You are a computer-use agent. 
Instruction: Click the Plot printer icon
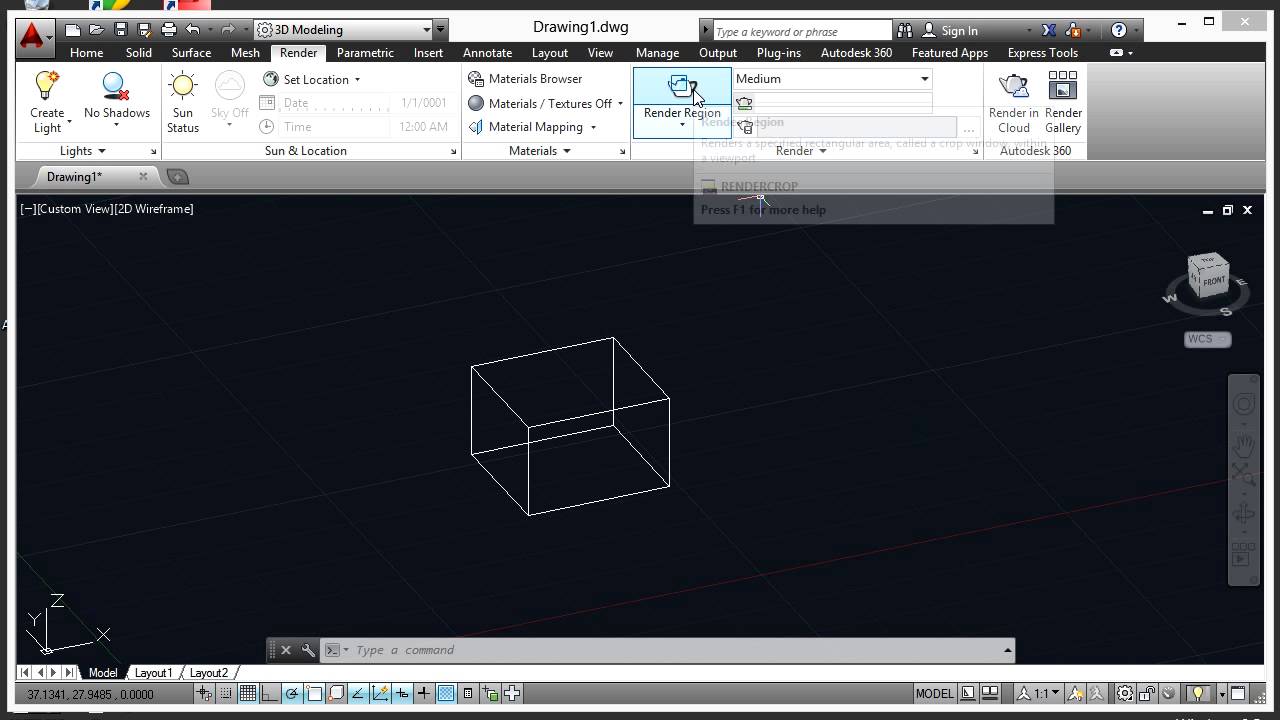point(168,30)
